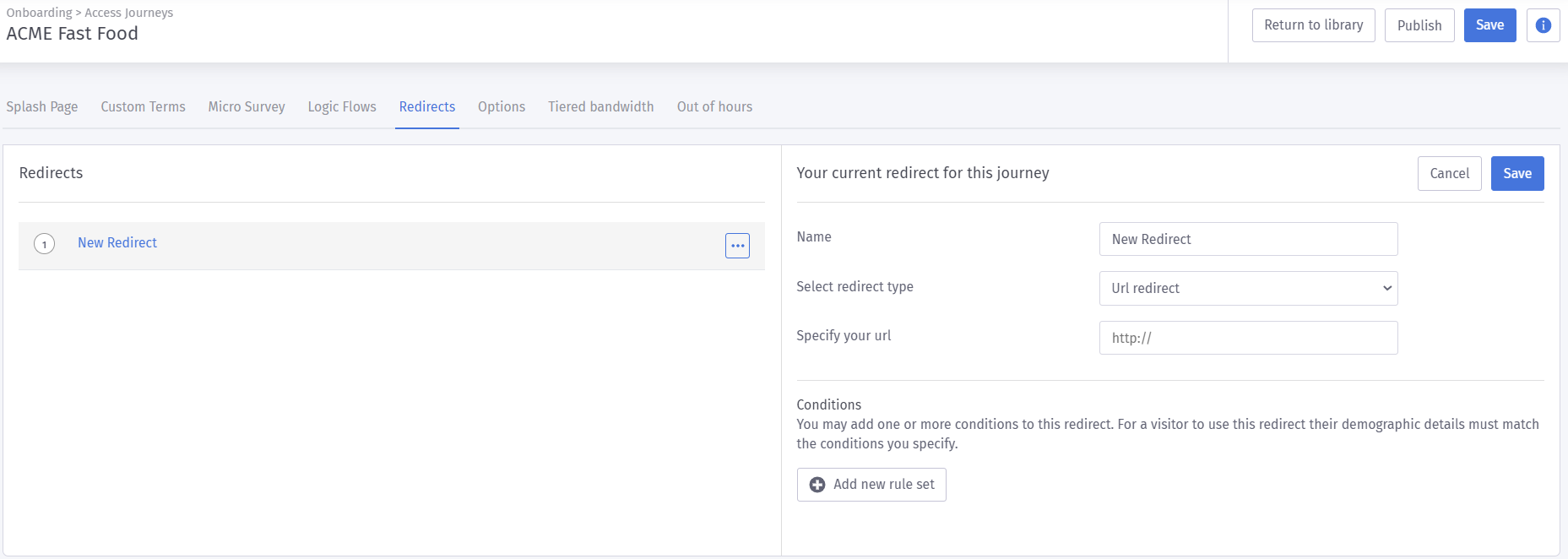Open the New Redirect three-dot options menu
The image size is (1568, 559).
pyautogui.click(x=737, y=246)
